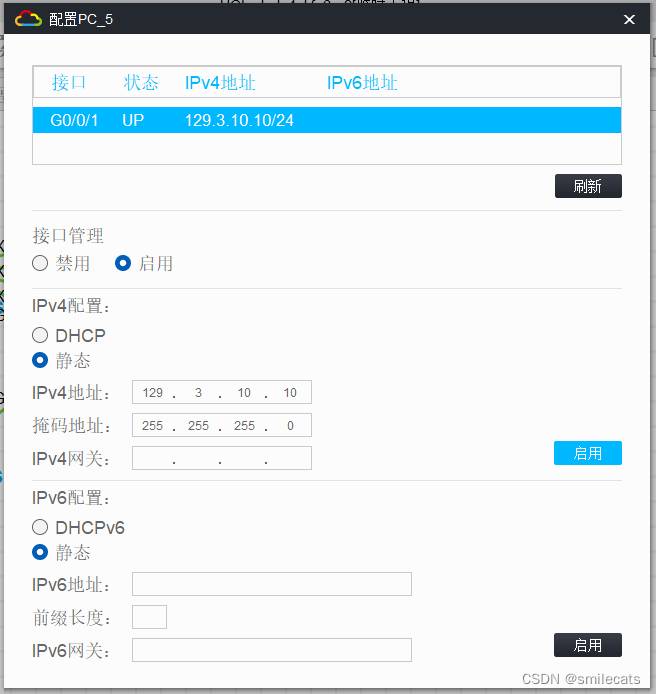Click the IPv6网关 gateway field
Image resolution: width=656 pixels, height=694 pixels.
tap(272, 650)
